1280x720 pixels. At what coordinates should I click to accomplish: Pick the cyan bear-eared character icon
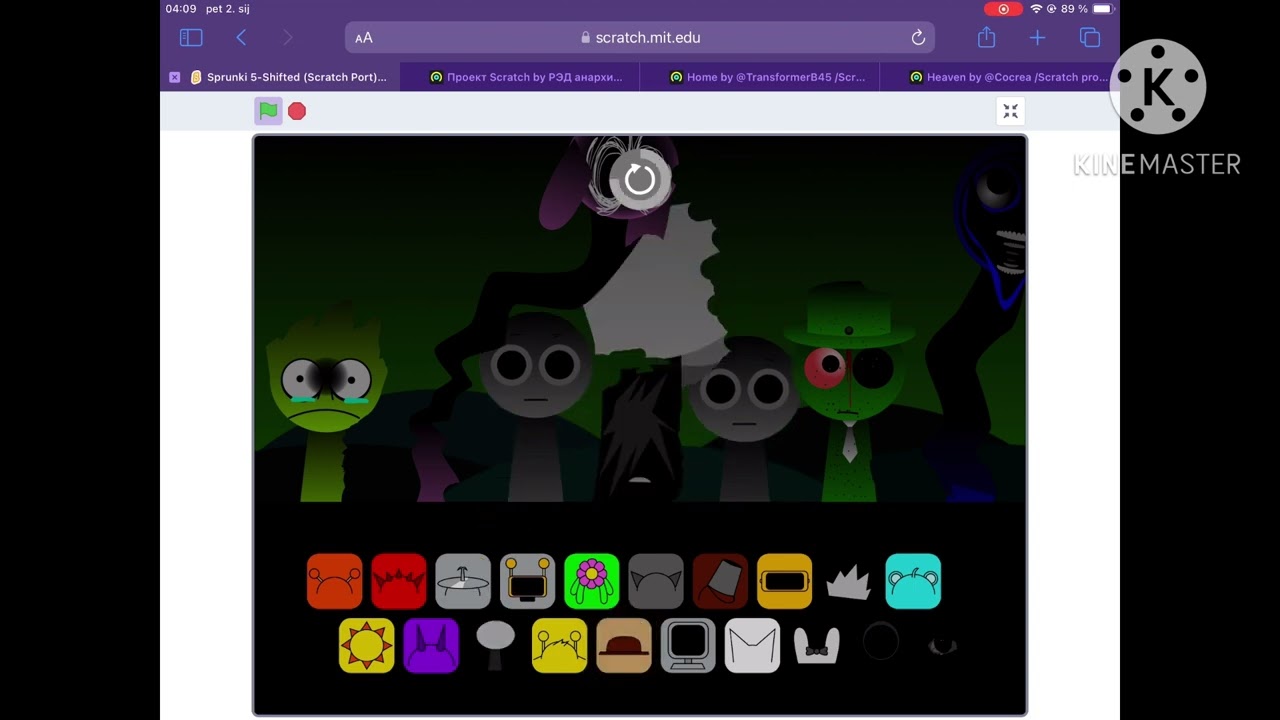913,581
